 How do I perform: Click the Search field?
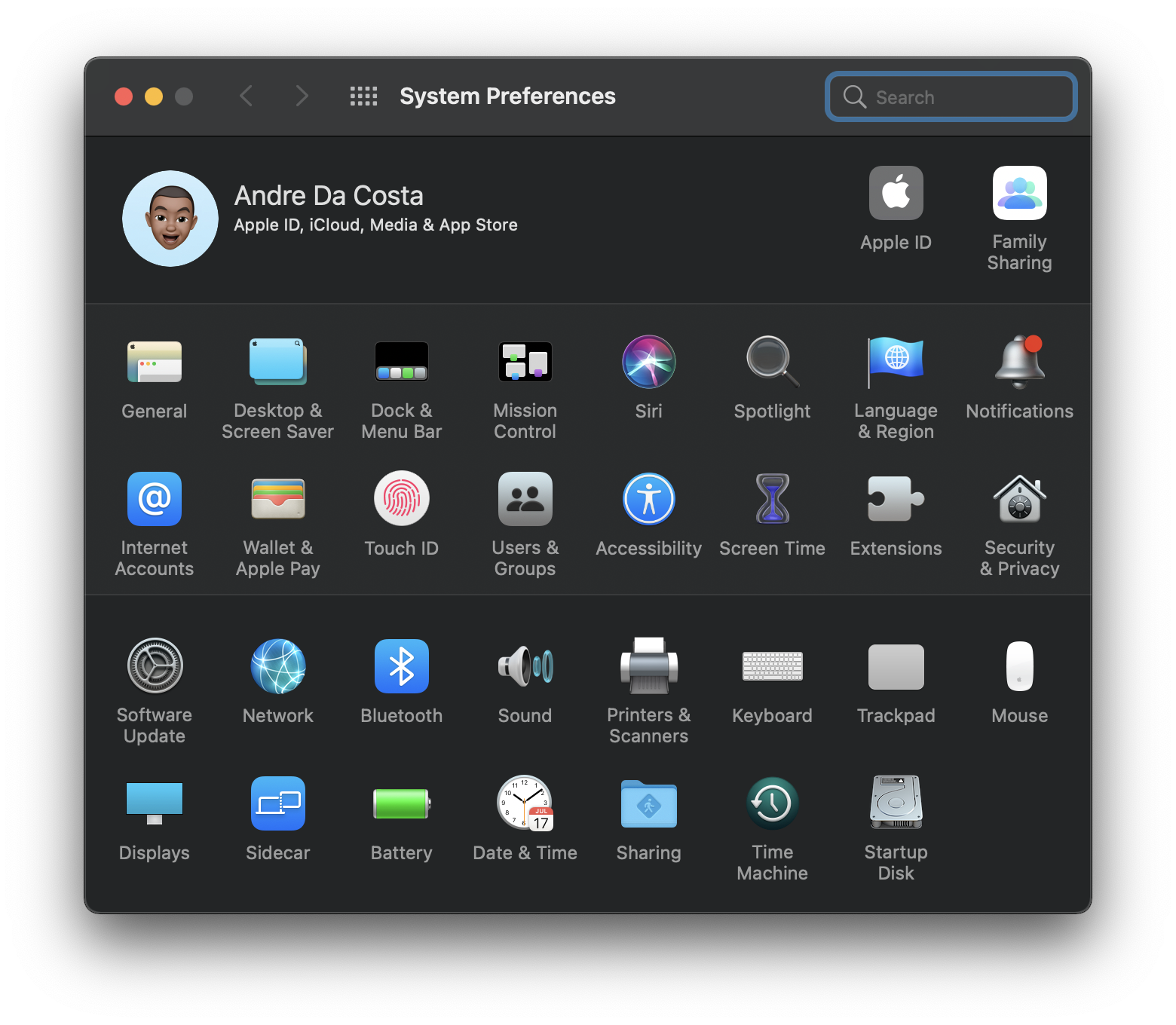951,96
